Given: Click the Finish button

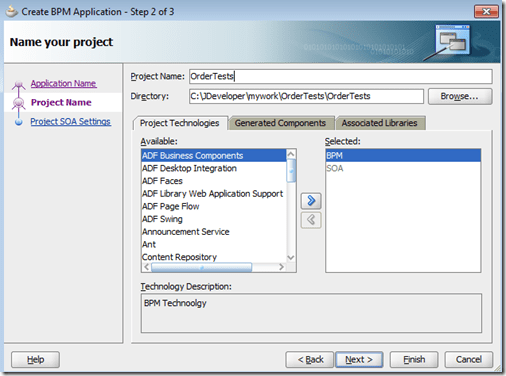Looking at the screenshot, I should click(x=414, y=360).
